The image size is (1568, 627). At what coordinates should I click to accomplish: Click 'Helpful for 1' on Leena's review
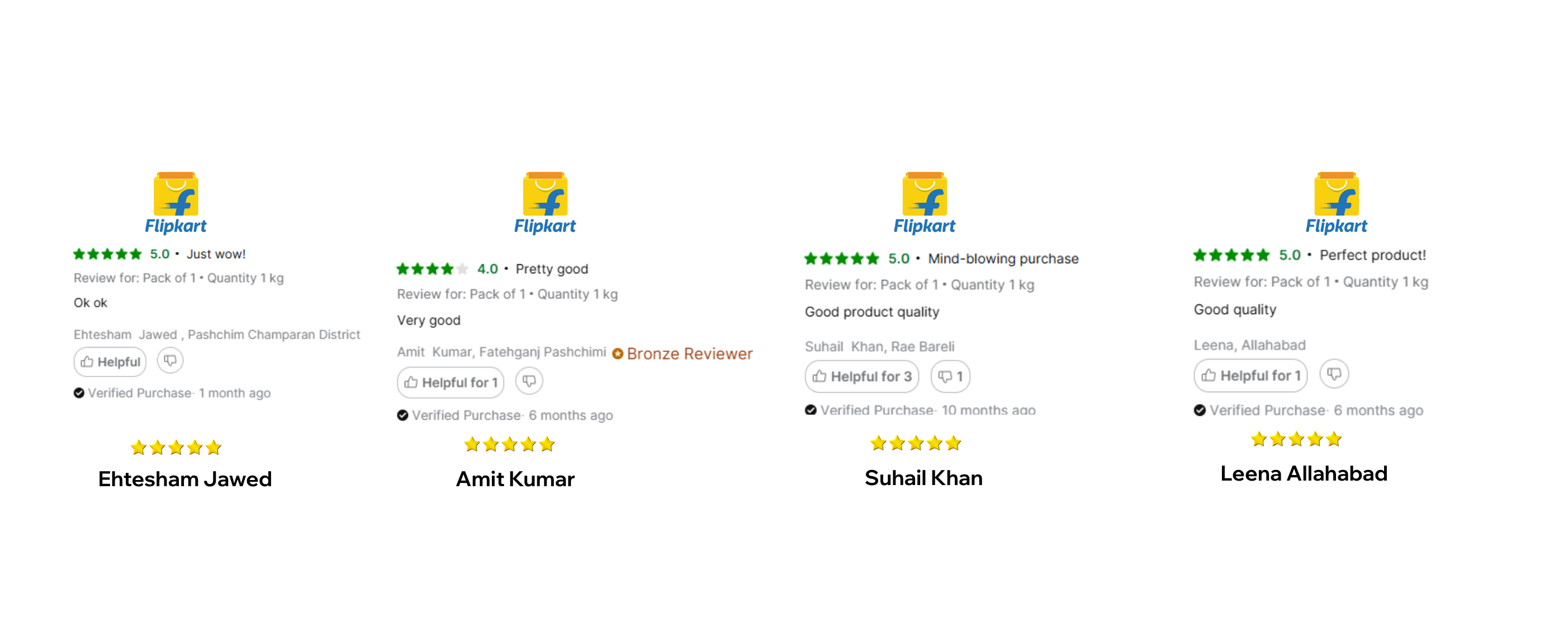click(1251, 376)
